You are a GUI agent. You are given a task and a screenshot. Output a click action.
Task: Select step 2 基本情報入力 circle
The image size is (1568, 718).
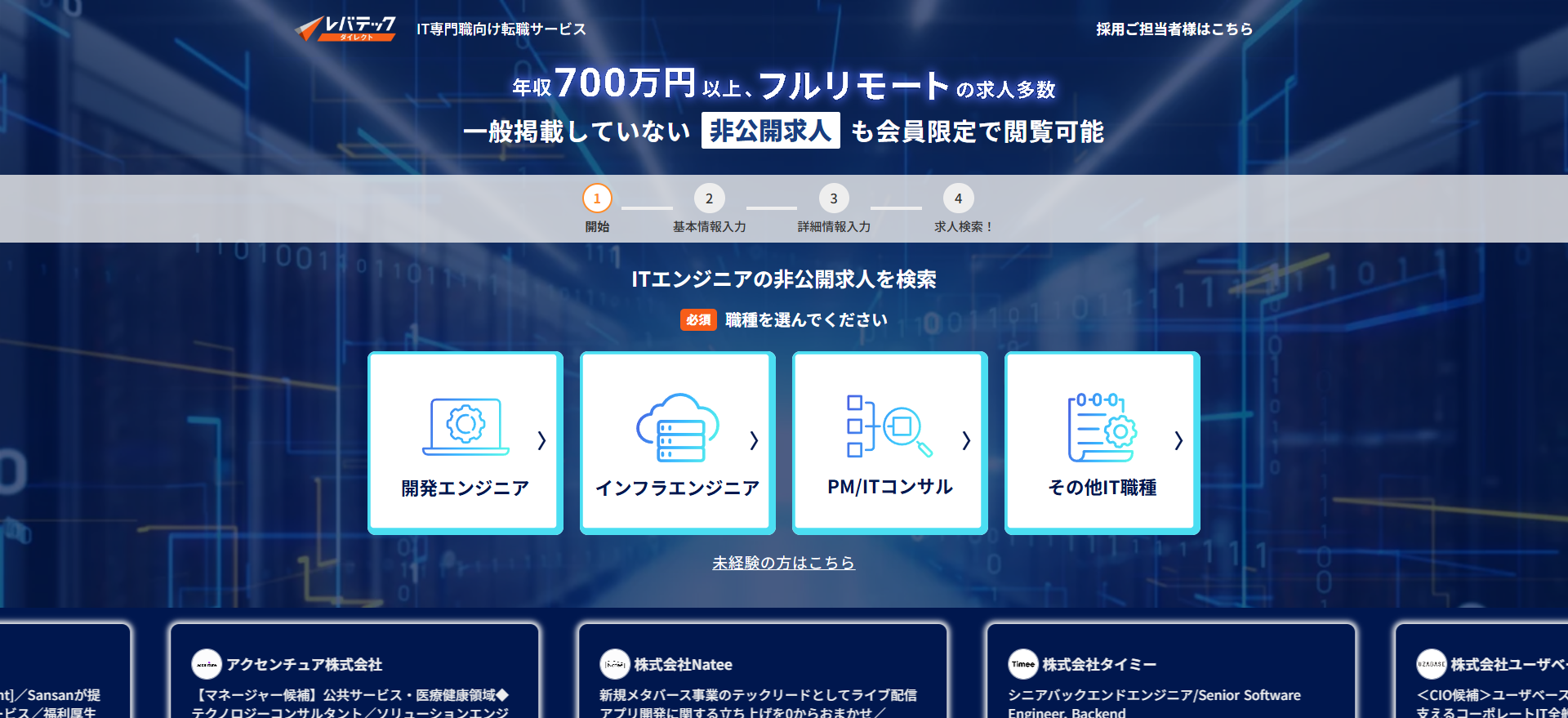click(x=709, y=198)
